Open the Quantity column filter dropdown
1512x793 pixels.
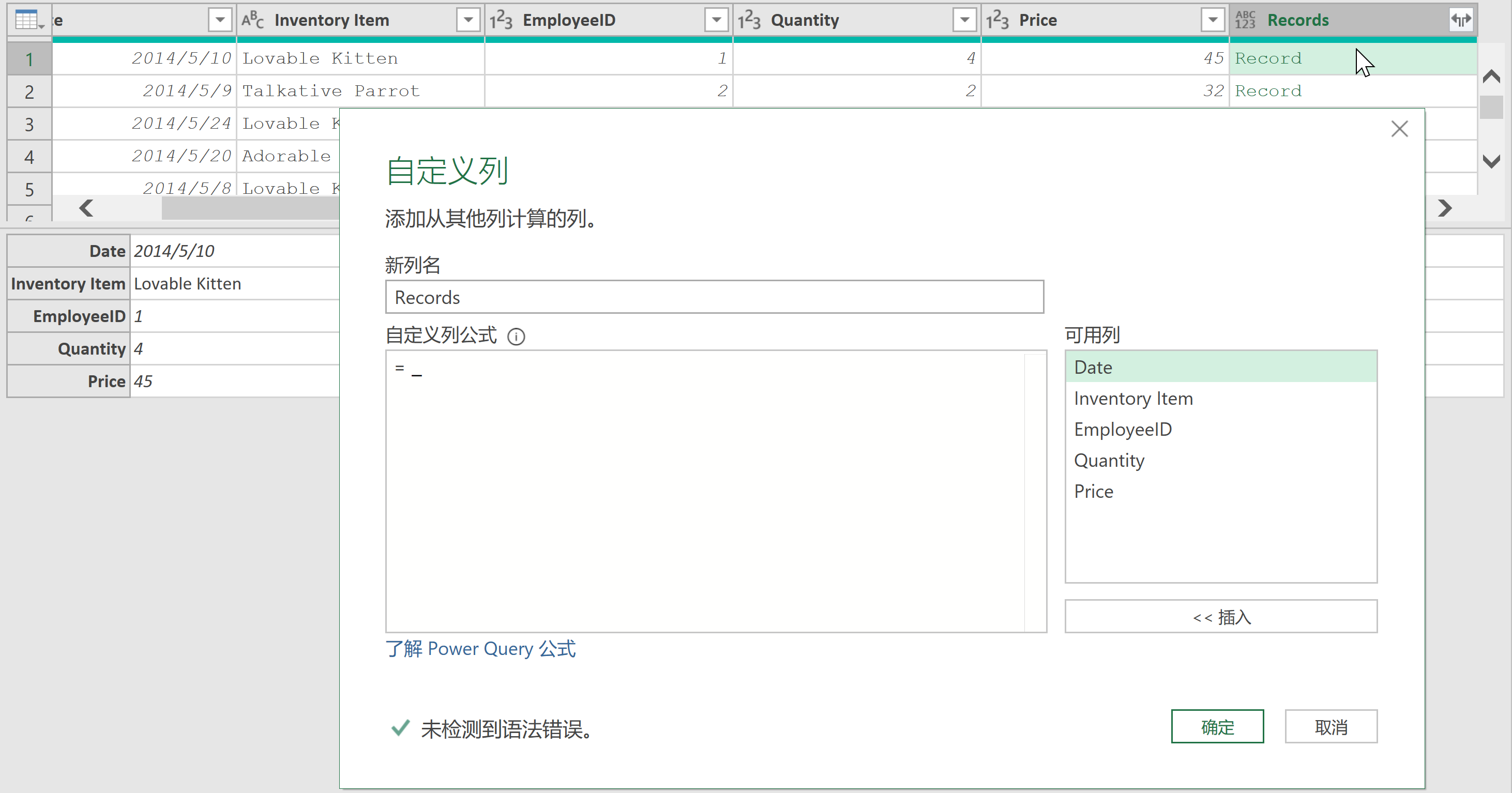964,21
